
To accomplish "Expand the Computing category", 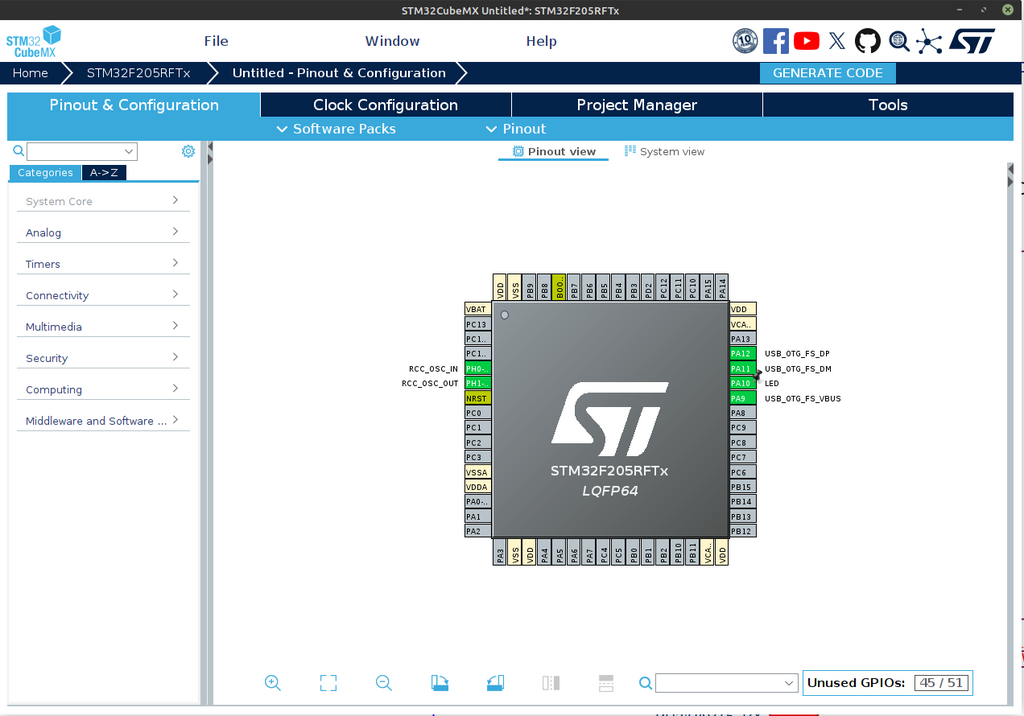I will (x=103, y=389).
